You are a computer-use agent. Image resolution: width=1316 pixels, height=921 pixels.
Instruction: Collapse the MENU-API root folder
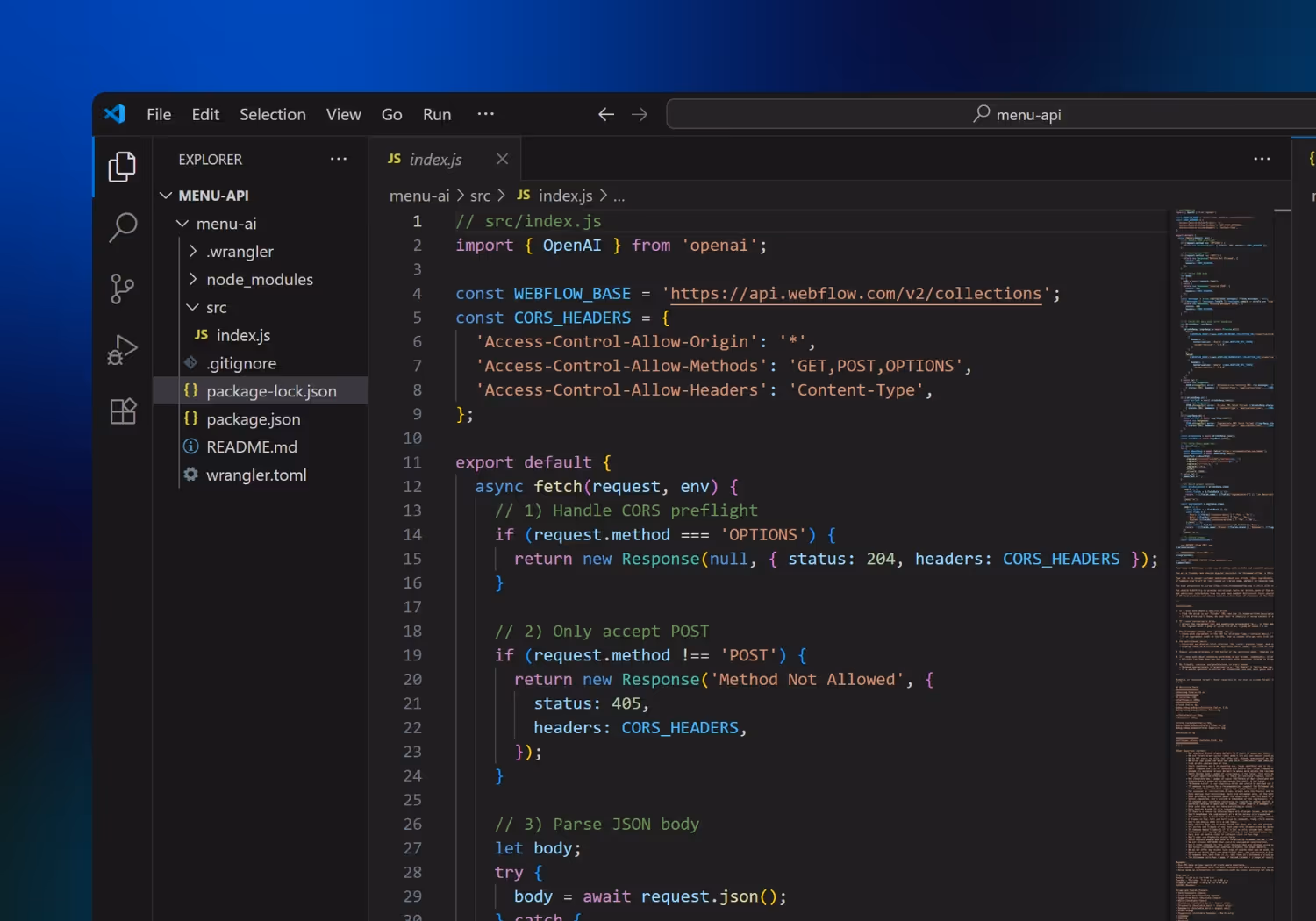click(x=213, y=196)
